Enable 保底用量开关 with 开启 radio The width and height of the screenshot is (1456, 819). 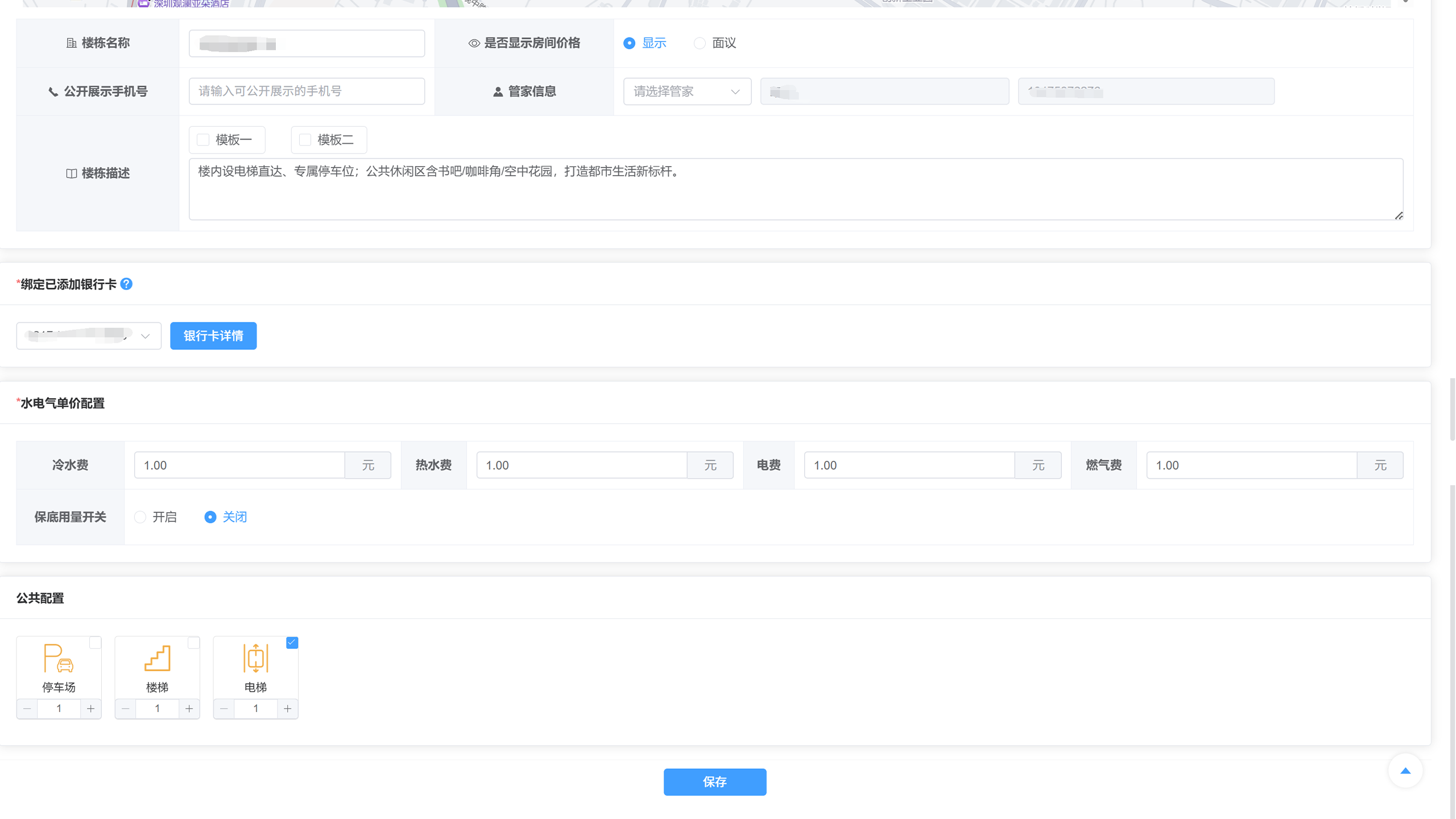point(140,517)
